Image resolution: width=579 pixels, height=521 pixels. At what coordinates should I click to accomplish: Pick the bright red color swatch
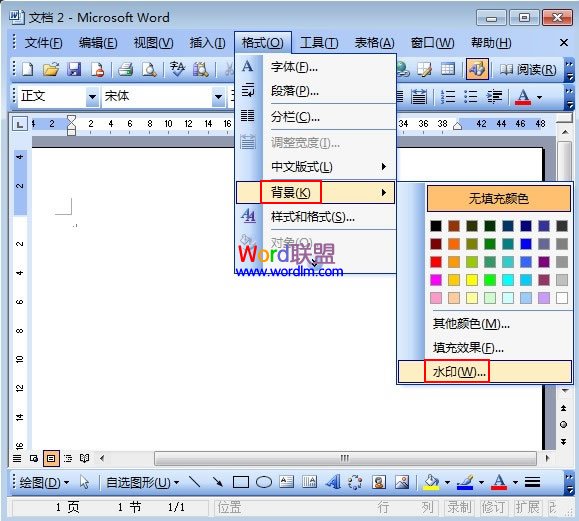pyautogui.click(x=436, y=262)
